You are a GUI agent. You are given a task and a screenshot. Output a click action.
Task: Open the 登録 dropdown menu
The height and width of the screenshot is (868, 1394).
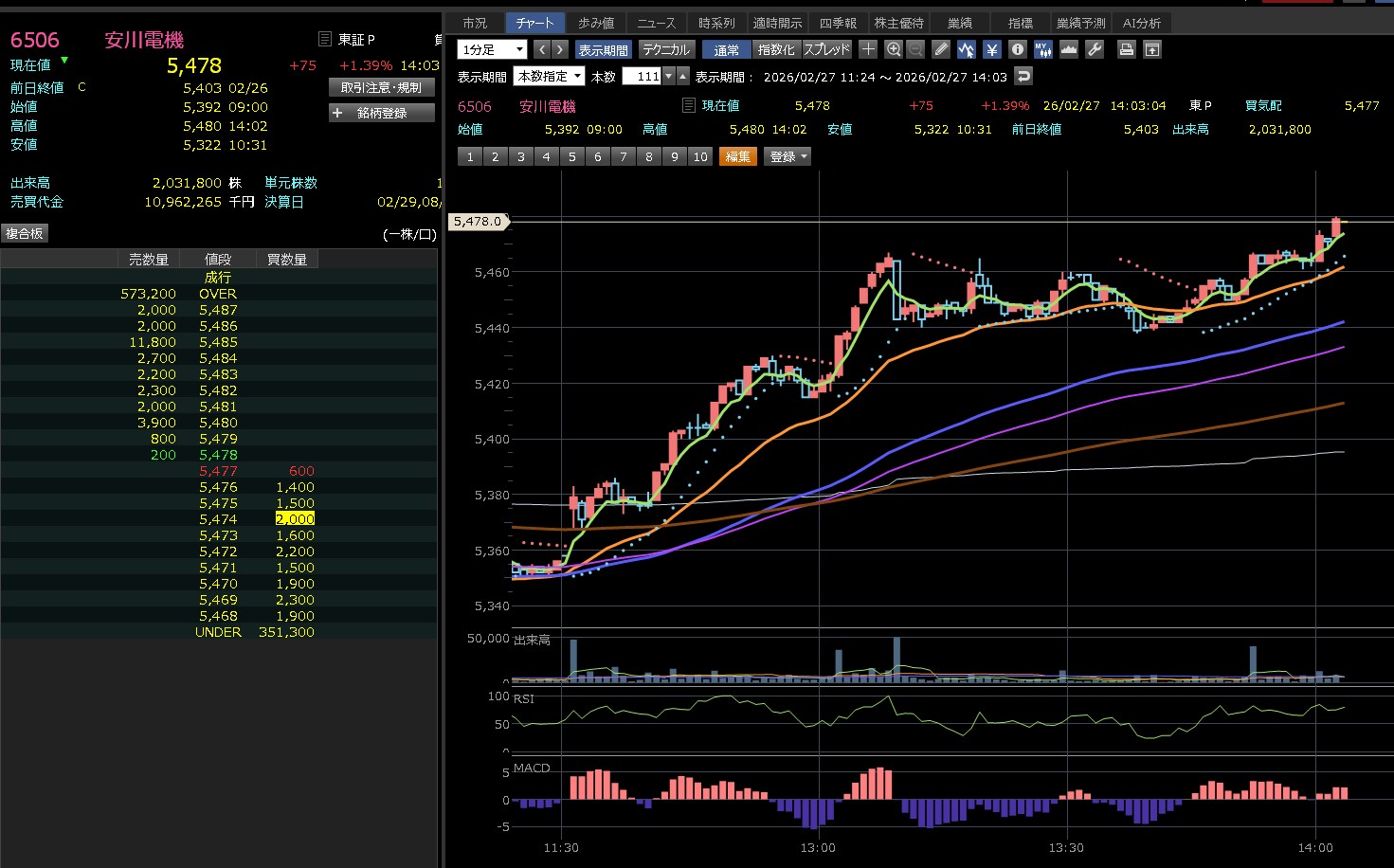788,156
